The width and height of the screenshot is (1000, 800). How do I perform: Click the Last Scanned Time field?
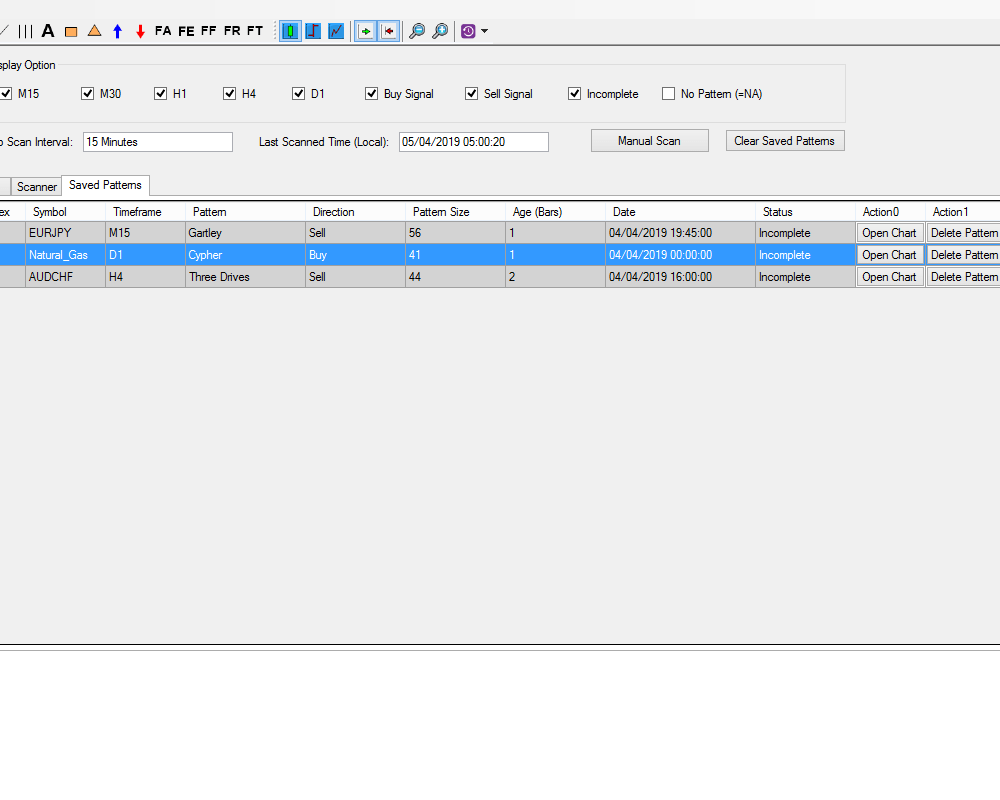click(x=473, y=142)
